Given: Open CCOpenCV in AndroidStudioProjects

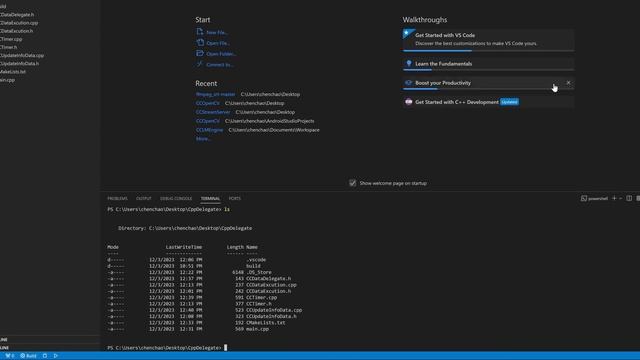Looking at the screenshot, I should (x=207, y=121).
